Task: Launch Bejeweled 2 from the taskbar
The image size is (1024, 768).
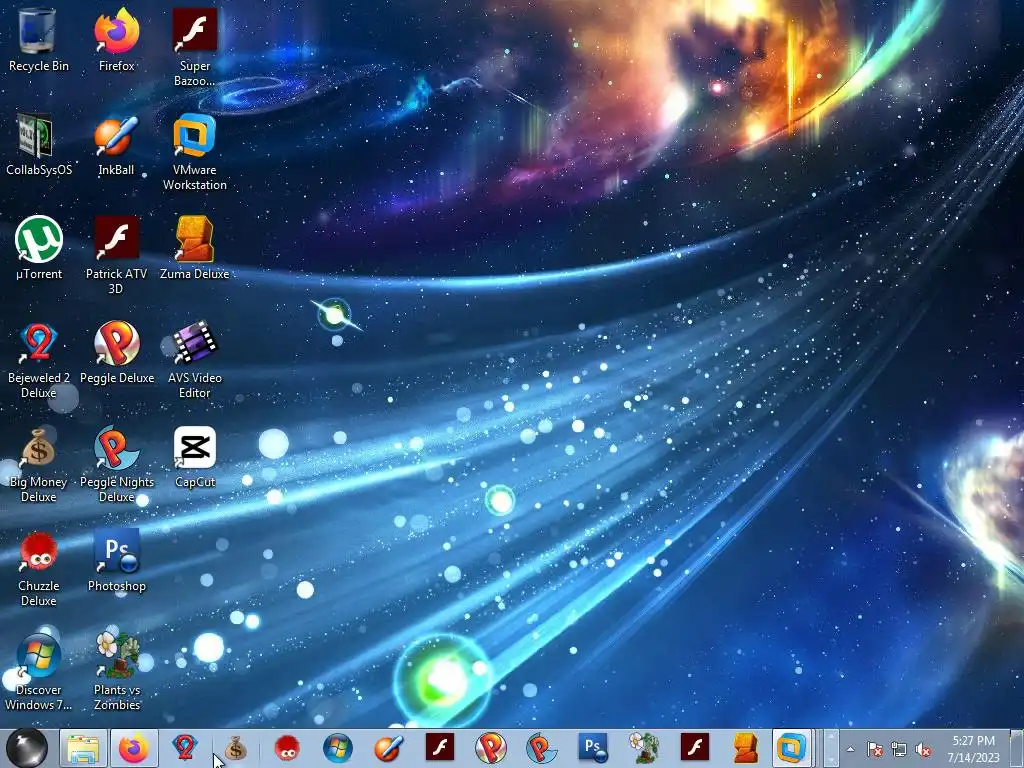Action: pos(185,748)
